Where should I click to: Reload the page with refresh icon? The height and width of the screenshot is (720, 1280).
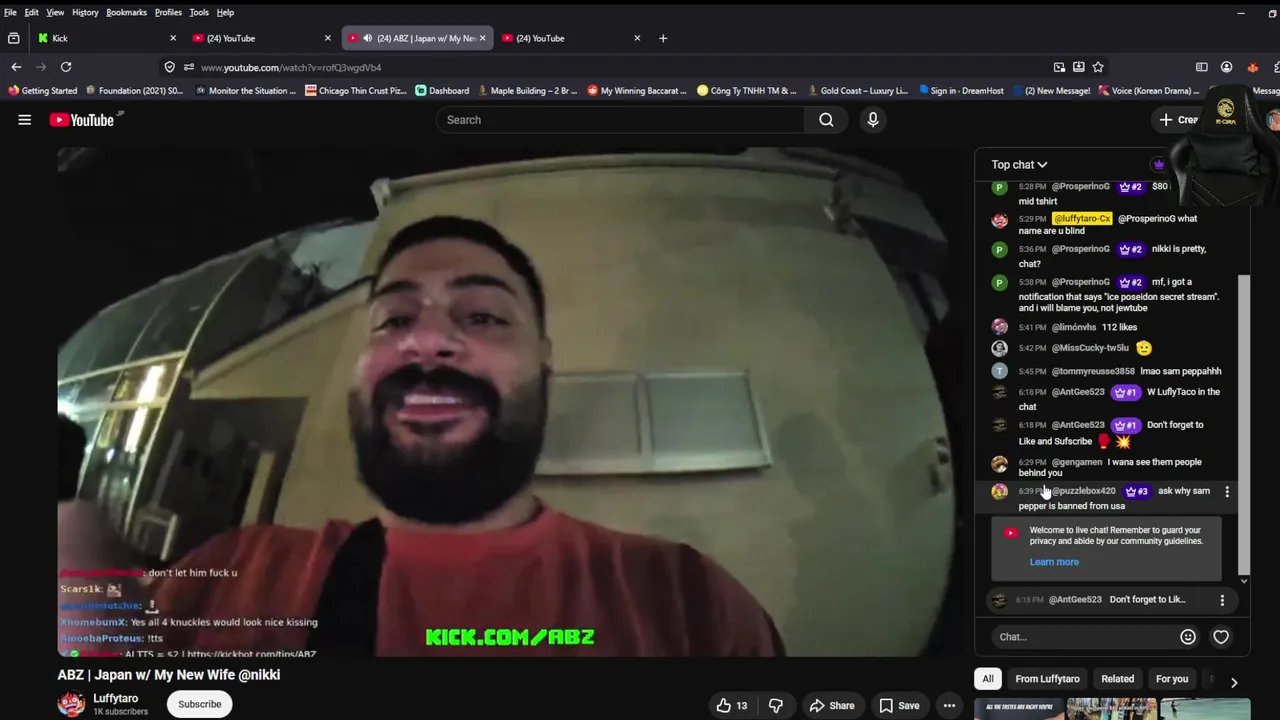click(x=66, y=67)
